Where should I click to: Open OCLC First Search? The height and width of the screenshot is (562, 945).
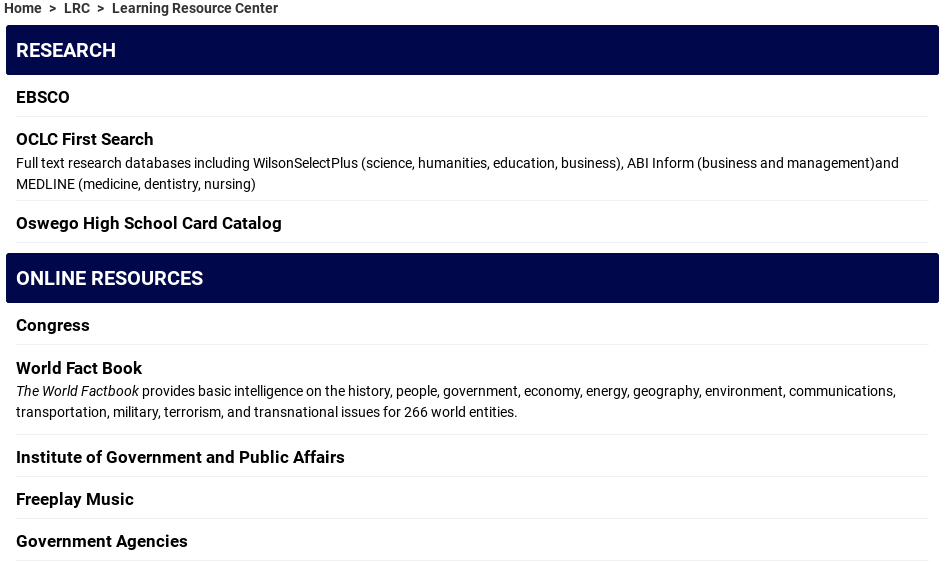(x=85, y=139)
